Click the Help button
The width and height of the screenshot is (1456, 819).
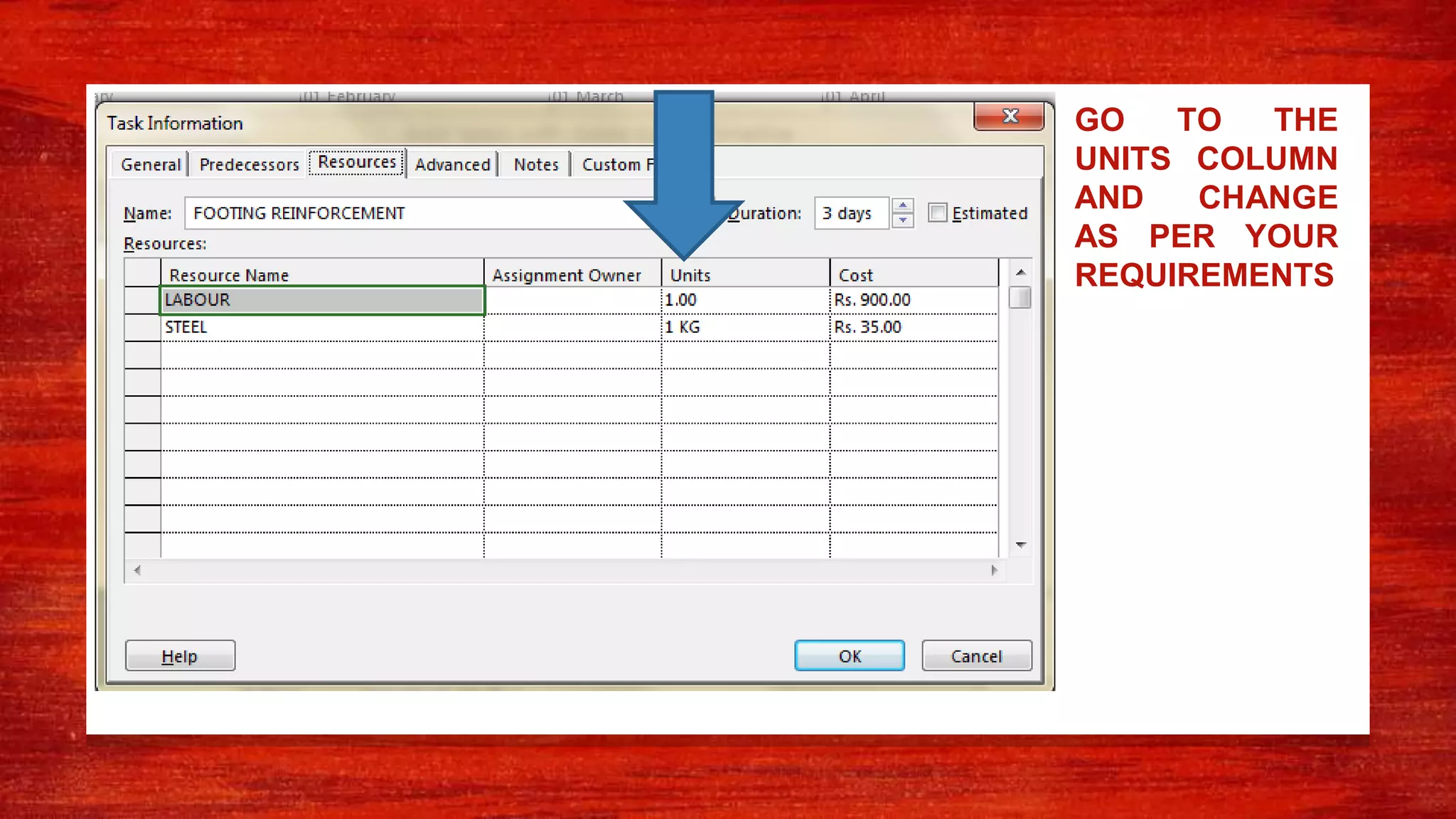click(180, 655)
